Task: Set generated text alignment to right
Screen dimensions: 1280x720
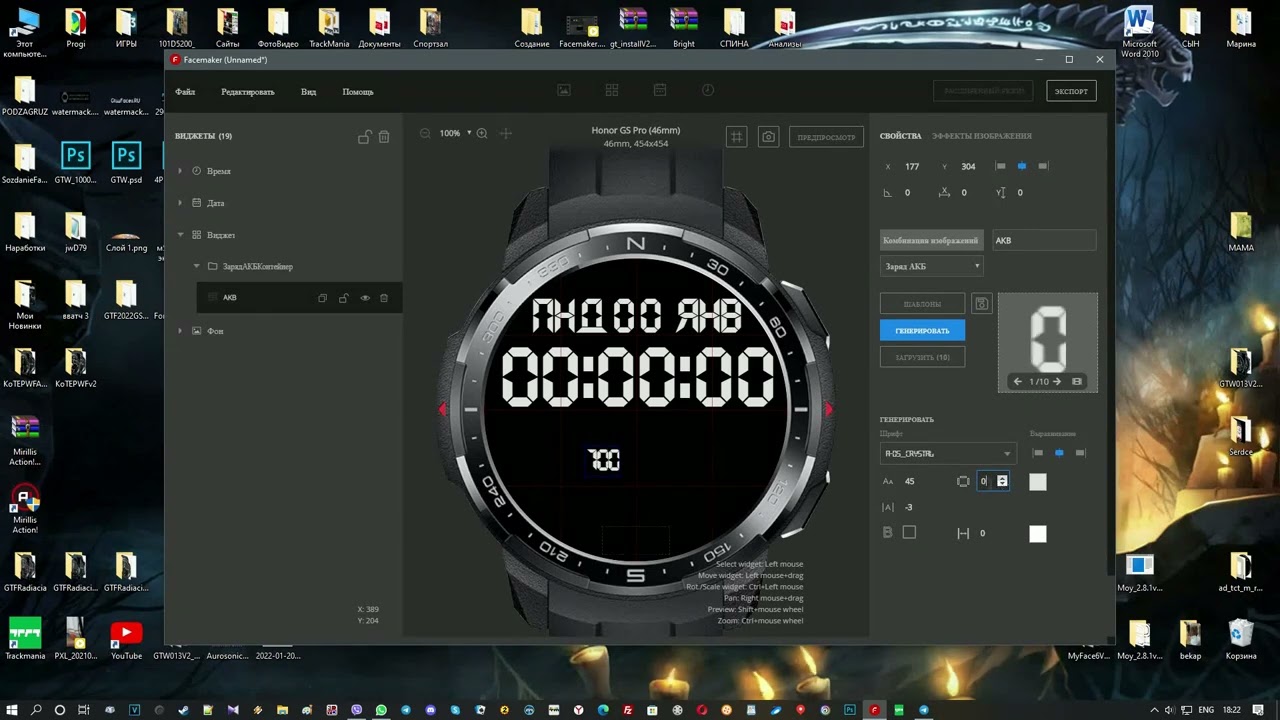Action: (1080, 453)
